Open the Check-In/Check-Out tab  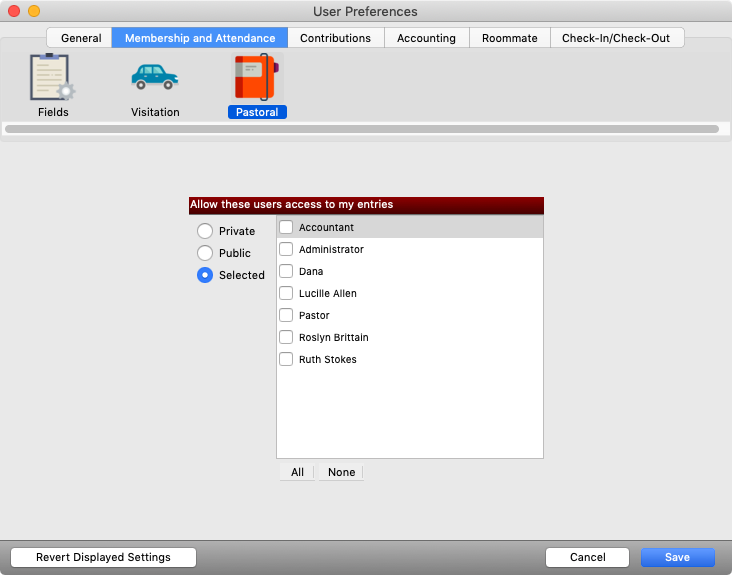pos(622,38)
